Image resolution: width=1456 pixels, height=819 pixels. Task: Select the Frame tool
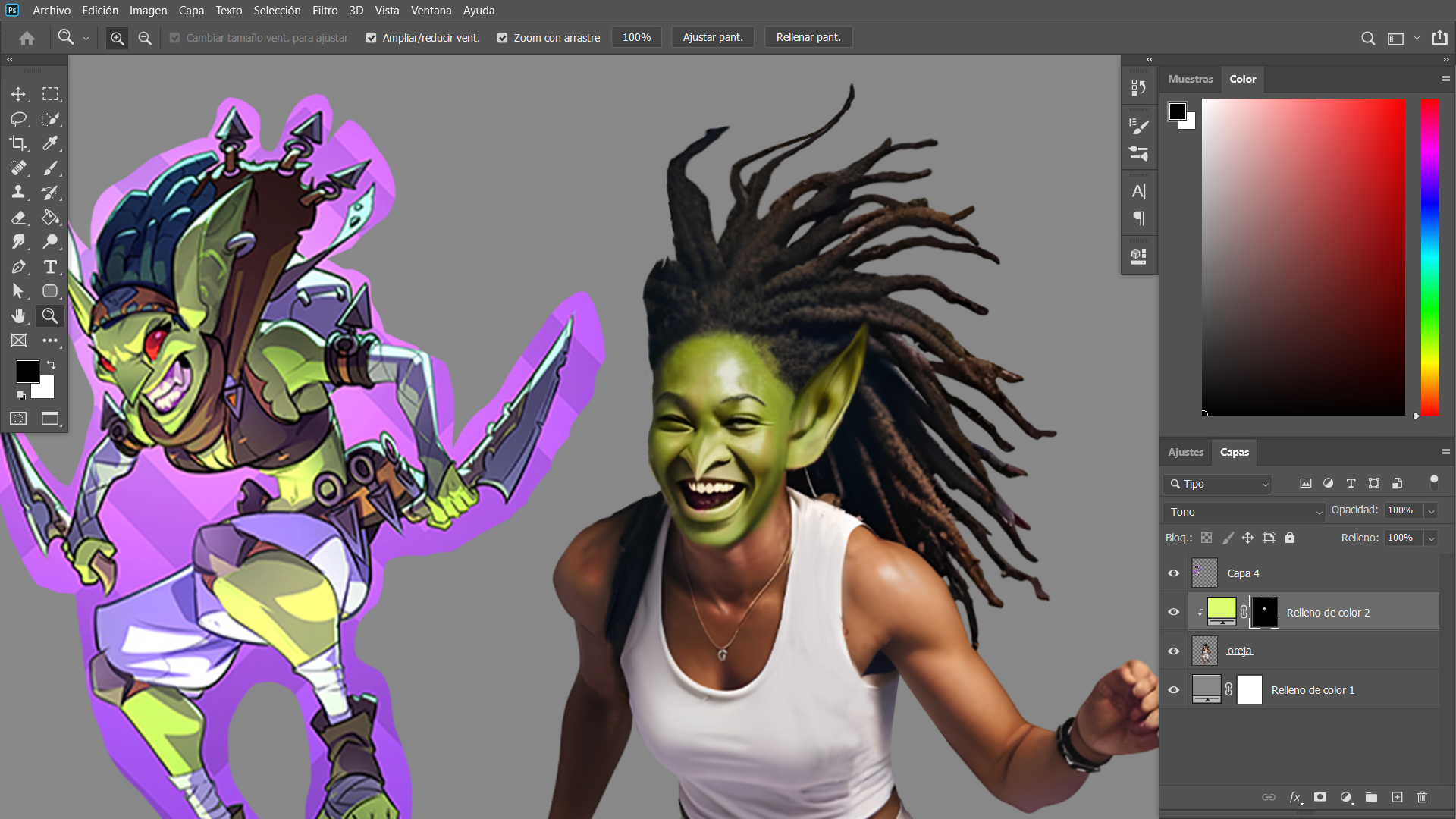tap(18, 340)
